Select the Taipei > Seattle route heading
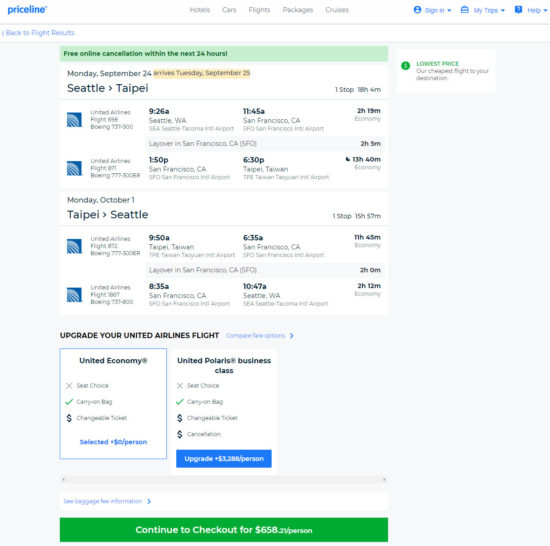This screenshot has height=546, width=550. click(x=108, y=215)
